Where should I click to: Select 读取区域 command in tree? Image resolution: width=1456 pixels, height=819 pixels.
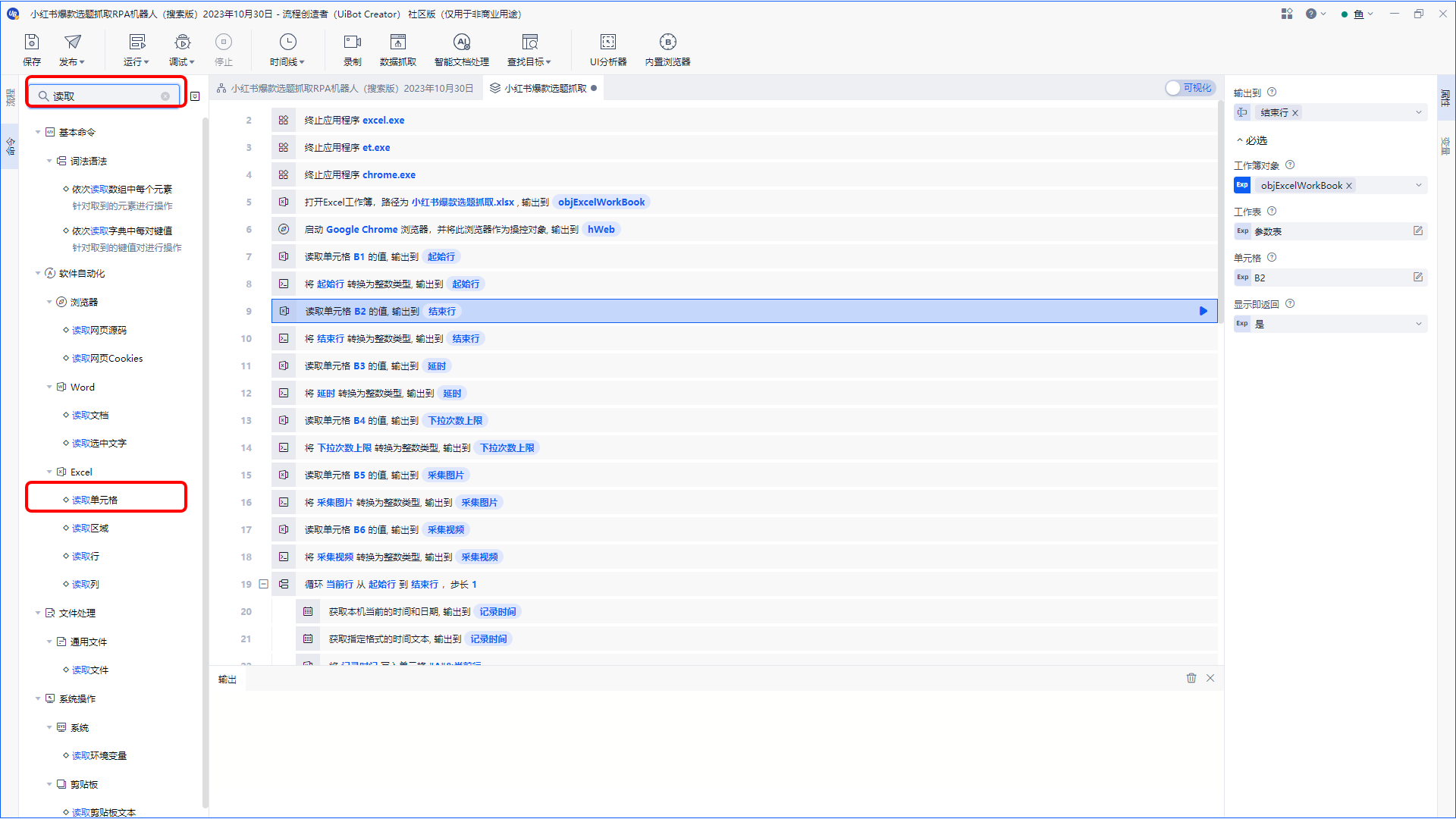click(x=90, y=528)
